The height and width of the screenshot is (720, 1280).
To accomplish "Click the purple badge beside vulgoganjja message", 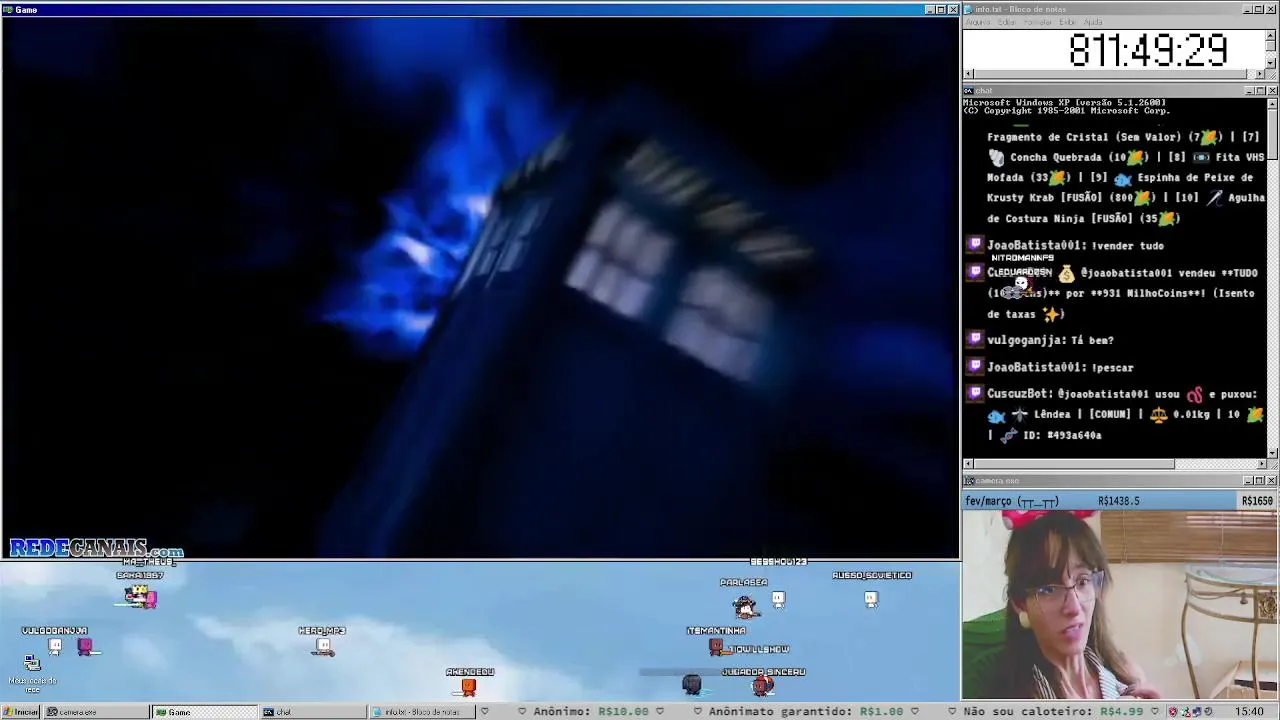I will coord(975,340).
